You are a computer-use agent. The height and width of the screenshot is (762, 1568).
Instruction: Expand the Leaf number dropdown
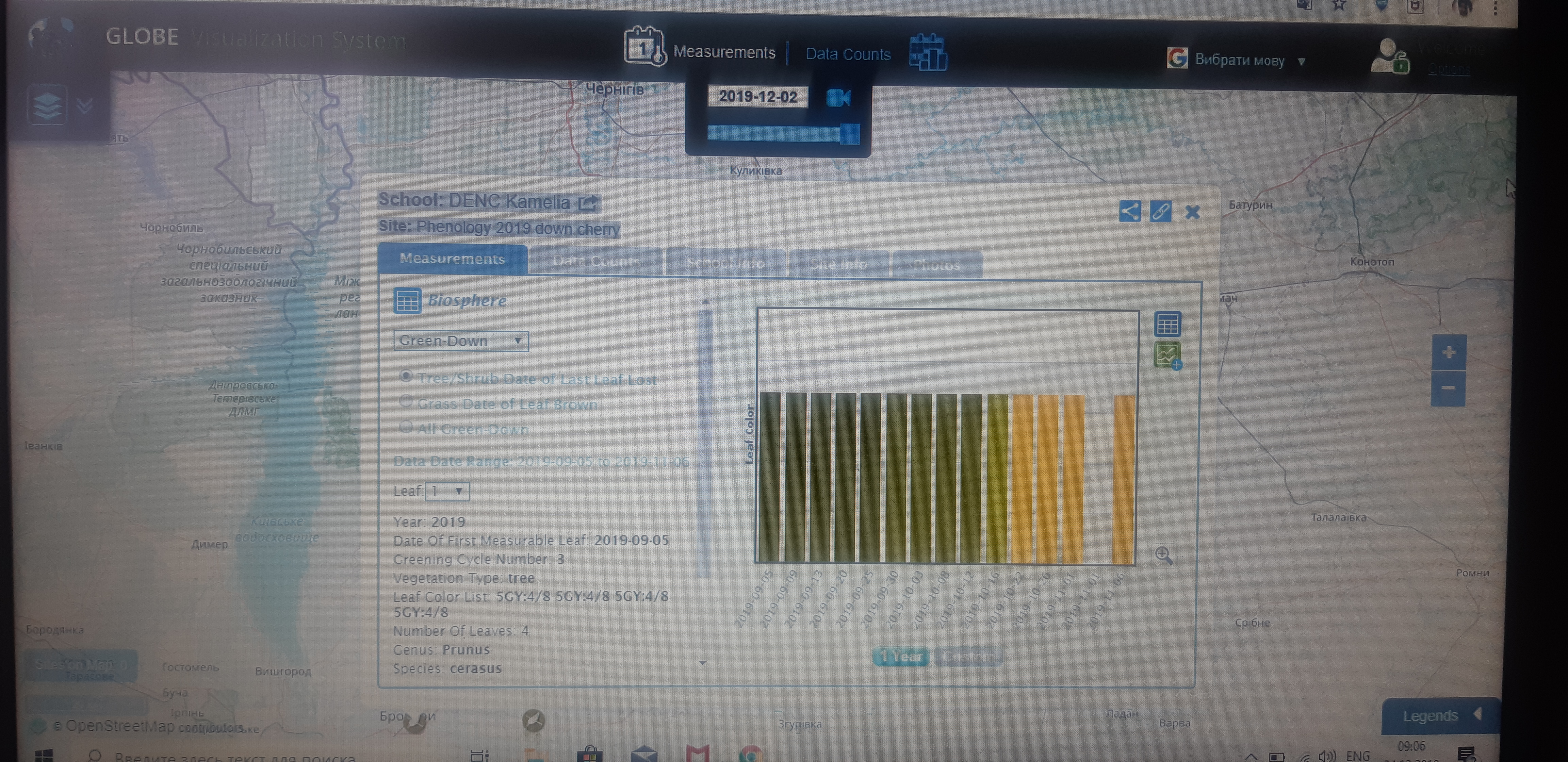(x=447, y=491)
